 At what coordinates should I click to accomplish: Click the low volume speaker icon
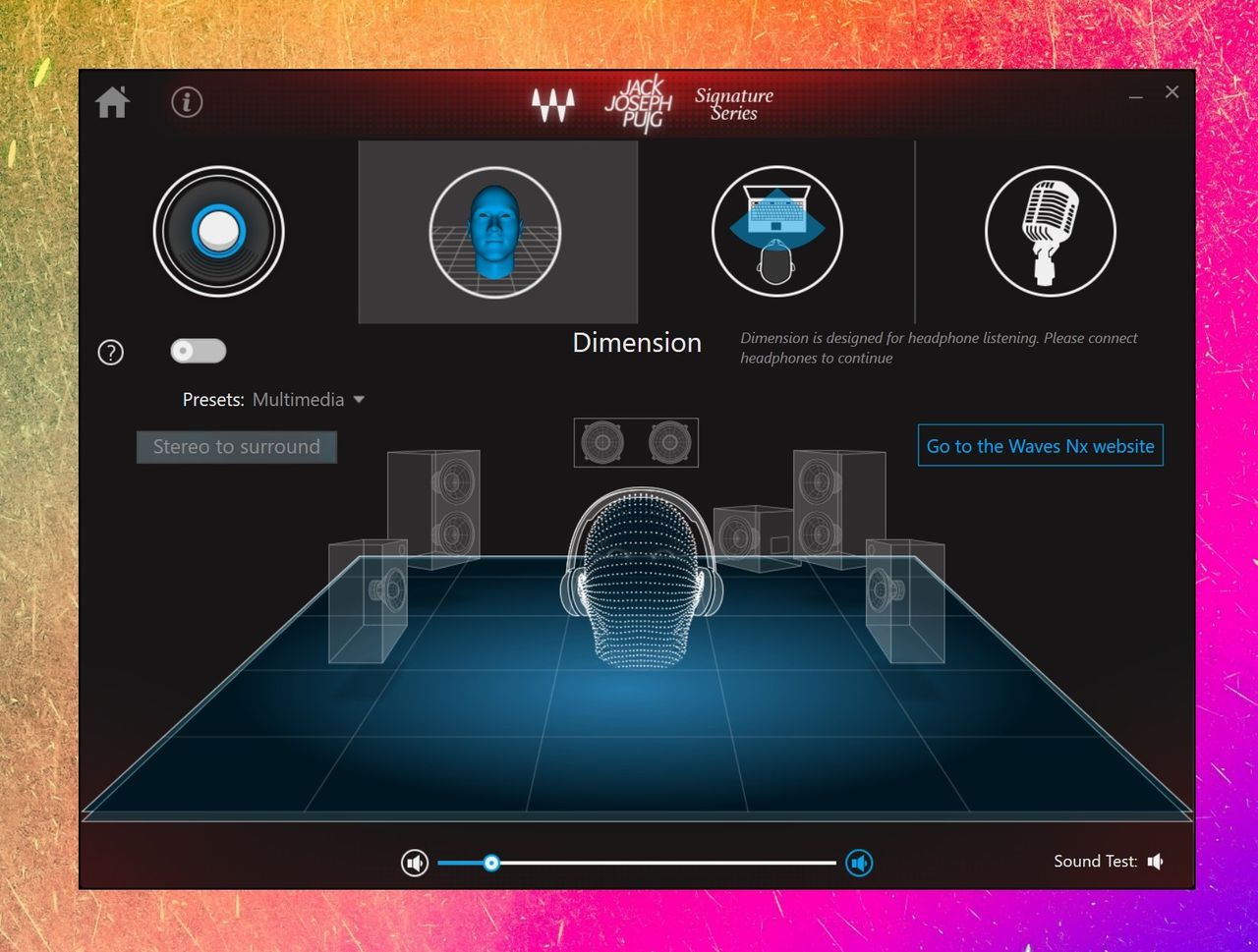(x=415, y=863)
